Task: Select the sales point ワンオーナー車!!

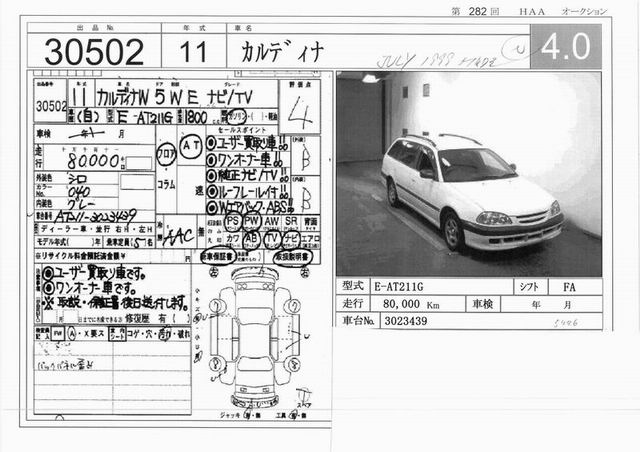Action: pos(245,159)
